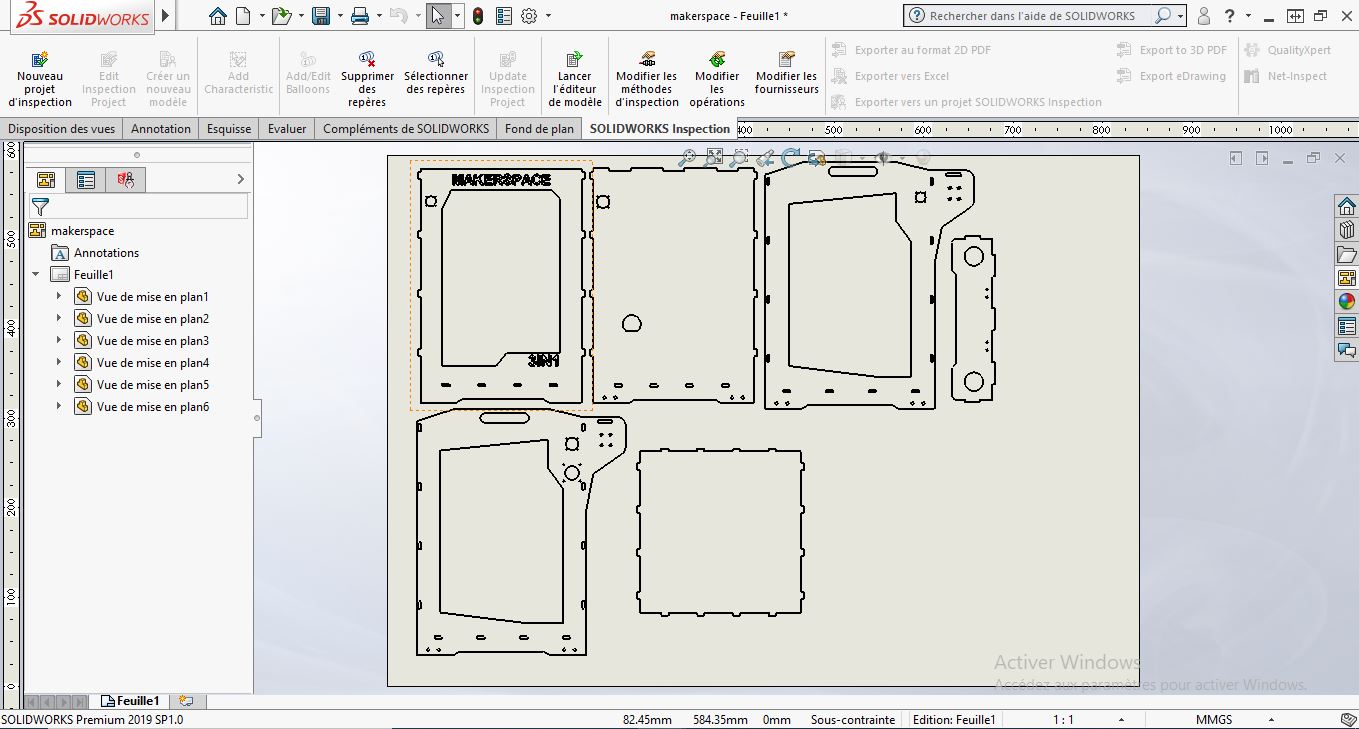Open the file properties list icon
1359x729 pixels.
click(504, 16)
